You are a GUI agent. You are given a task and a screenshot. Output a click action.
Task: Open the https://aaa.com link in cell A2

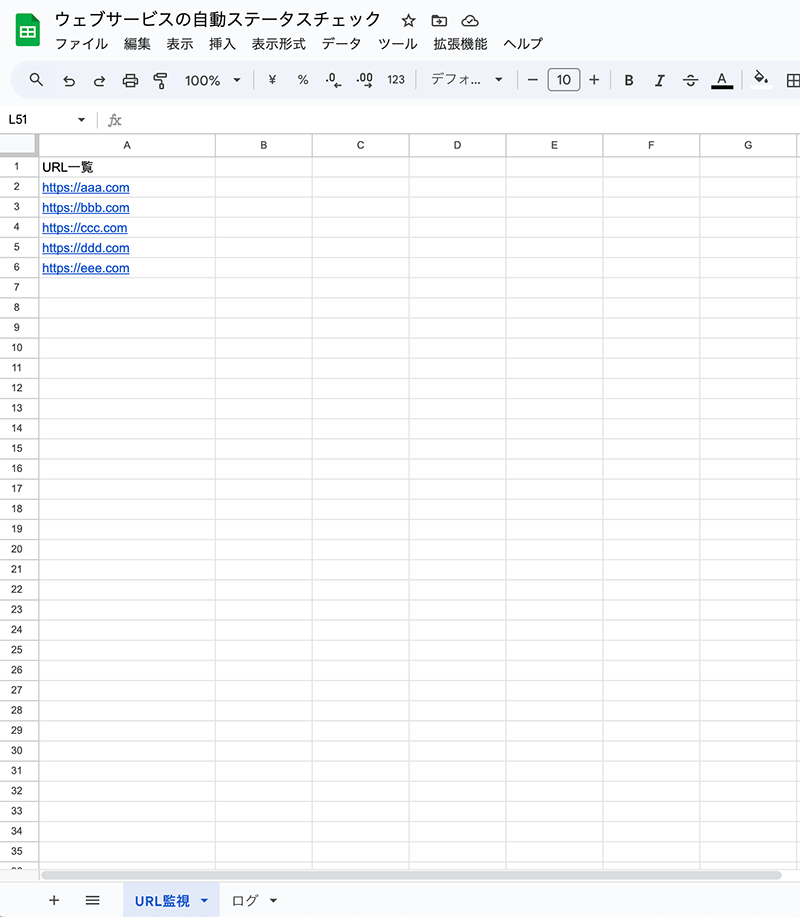(x=86, y=187)
